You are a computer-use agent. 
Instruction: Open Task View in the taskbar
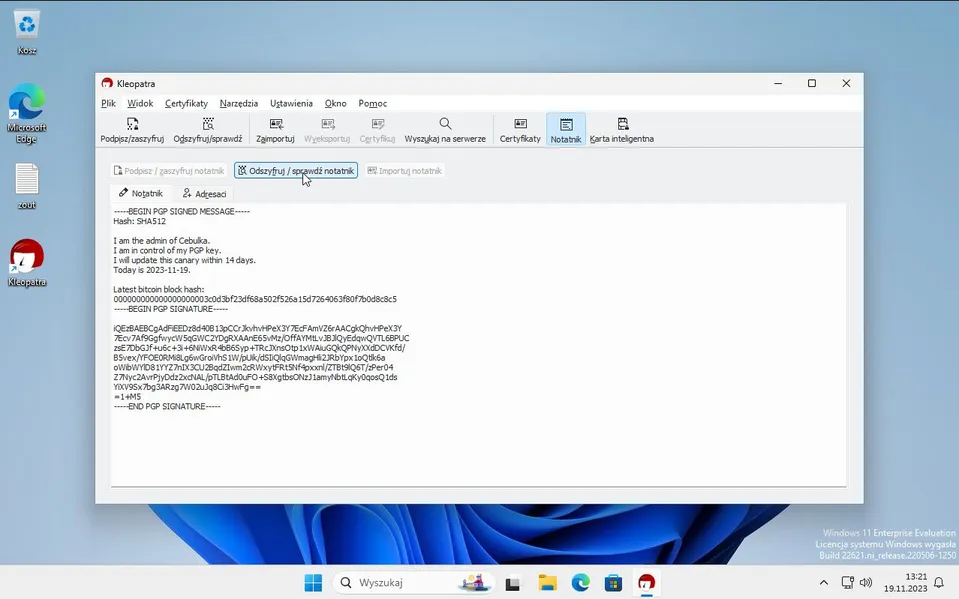pos(513,583)
